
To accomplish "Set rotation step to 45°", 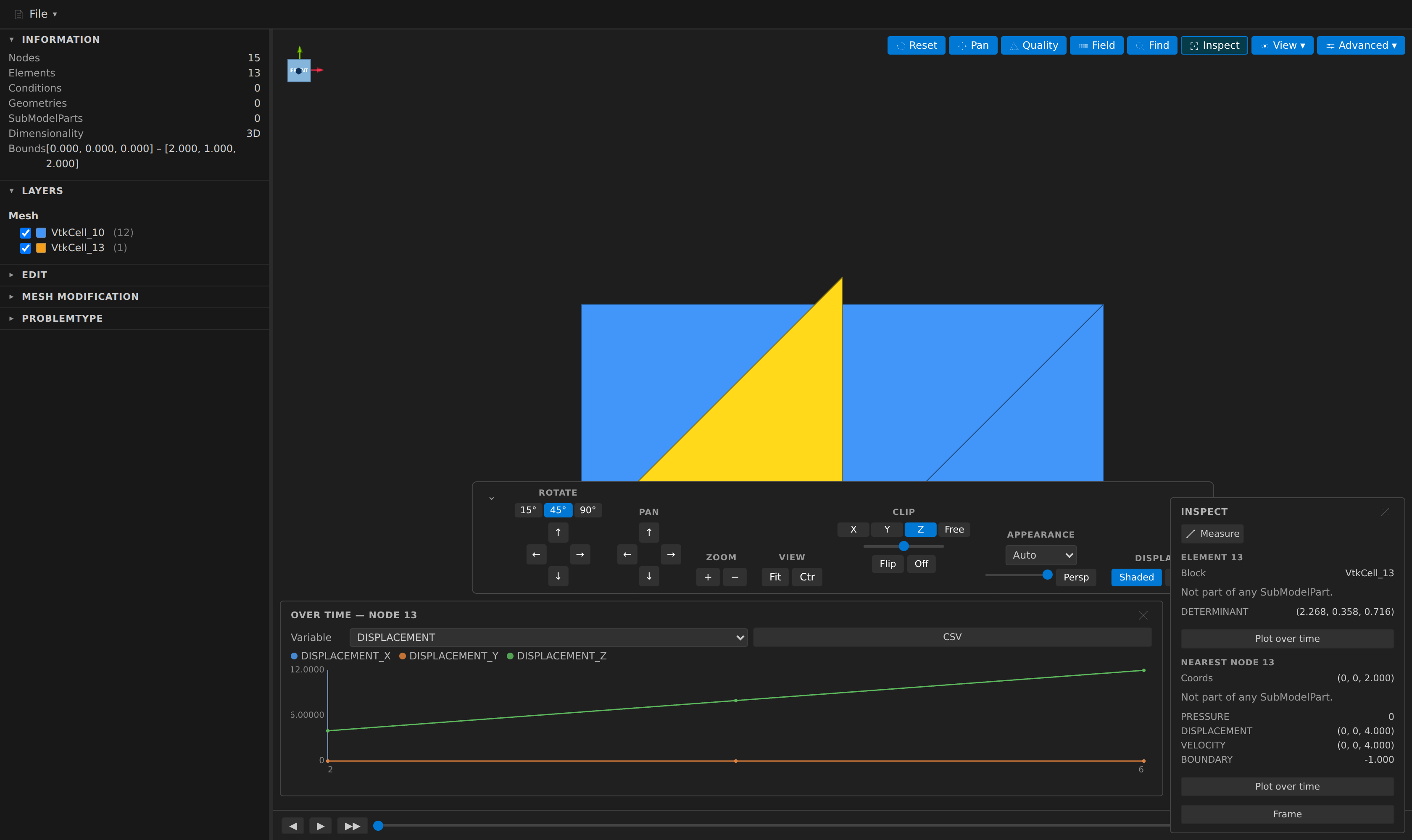I will tap(558, 510).
